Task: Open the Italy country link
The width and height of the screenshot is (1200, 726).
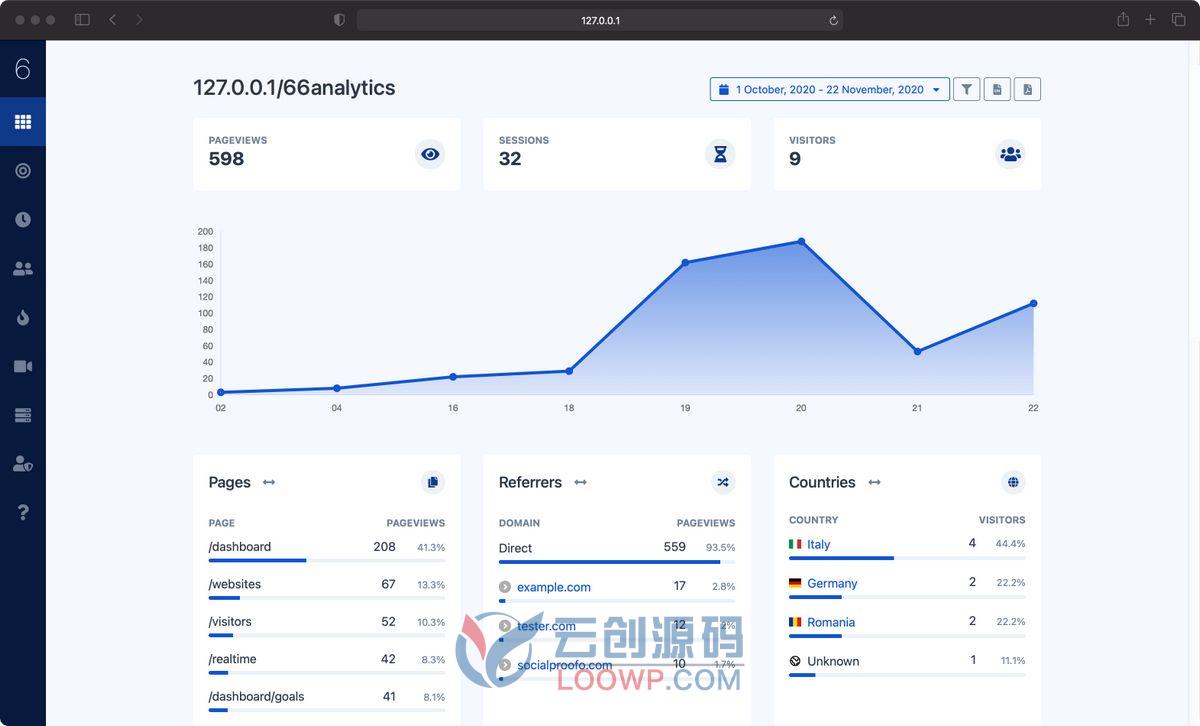Action: 819,544
